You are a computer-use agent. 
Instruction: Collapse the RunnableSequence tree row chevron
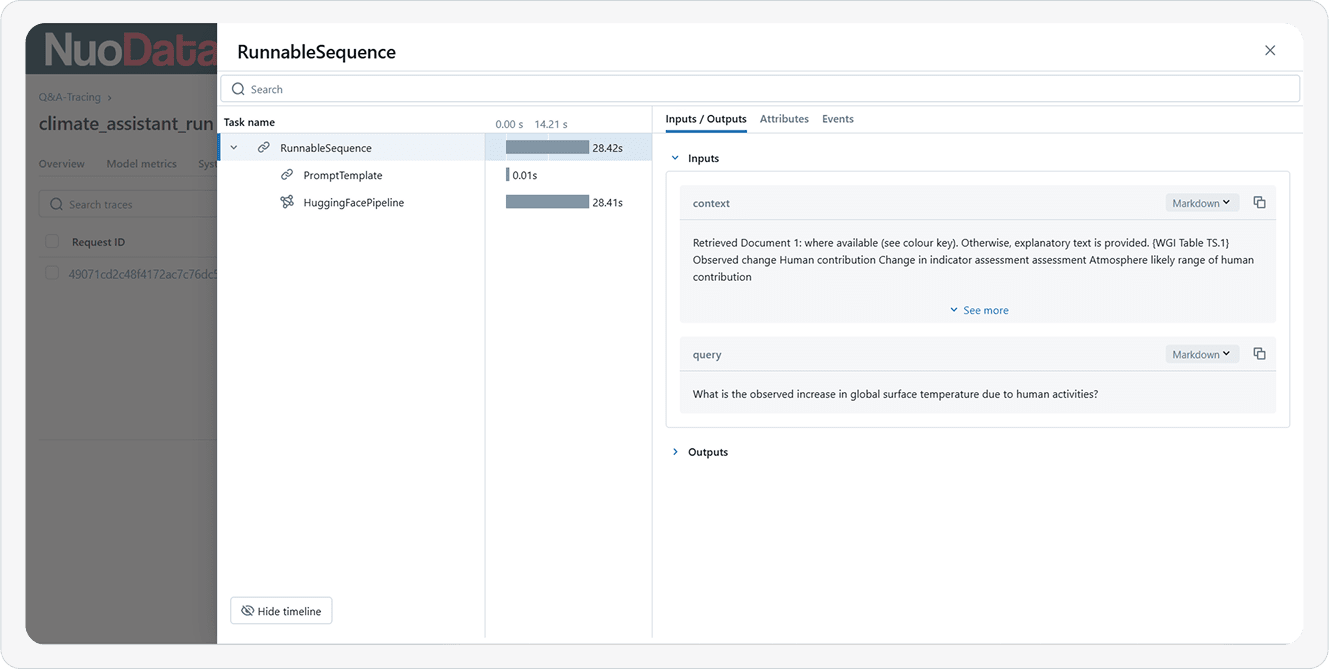click(234, 148)
